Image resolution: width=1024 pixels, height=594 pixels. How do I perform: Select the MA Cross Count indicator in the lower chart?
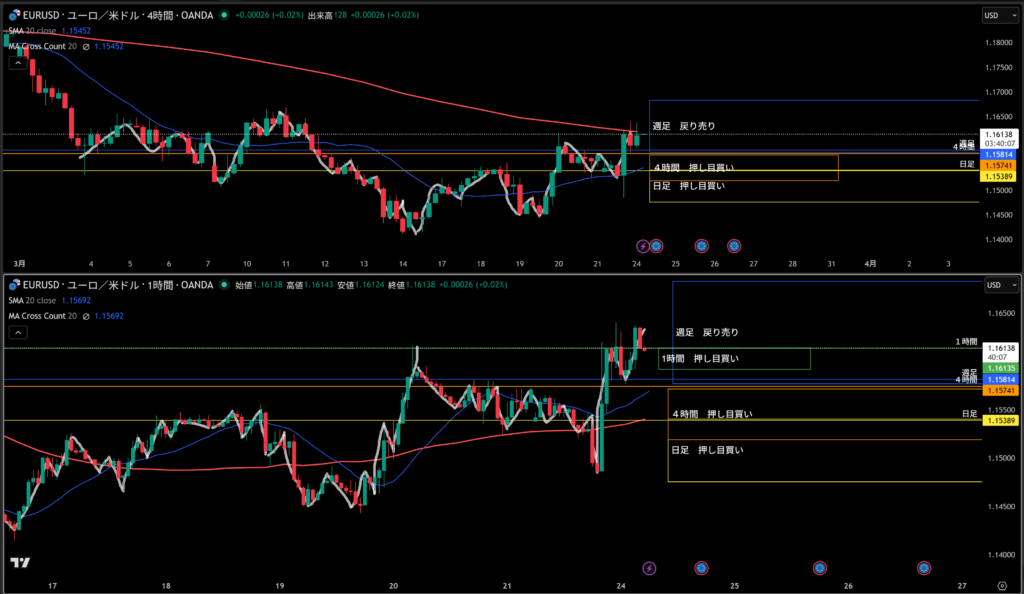[42, 316]
